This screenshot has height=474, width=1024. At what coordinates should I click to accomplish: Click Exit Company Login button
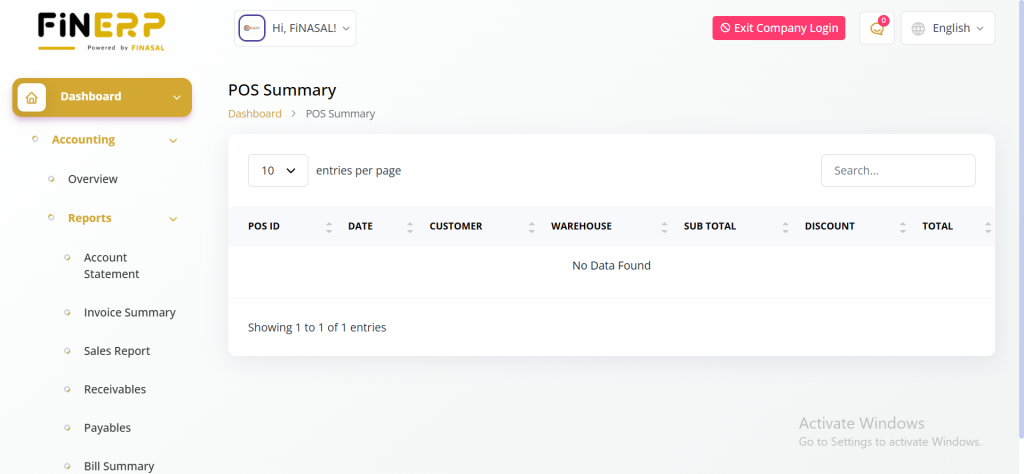click(778, 28)
